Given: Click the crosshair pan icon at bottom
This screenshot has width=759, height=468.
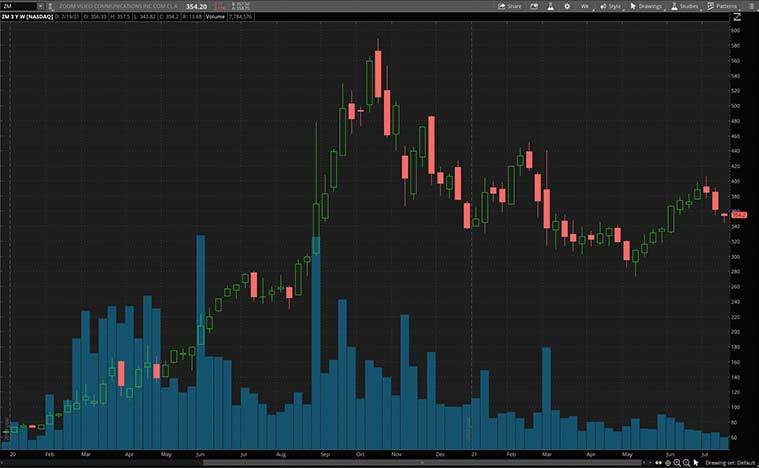Looking at the screenshot, I should pyautogui.click(x=668, y=463).
